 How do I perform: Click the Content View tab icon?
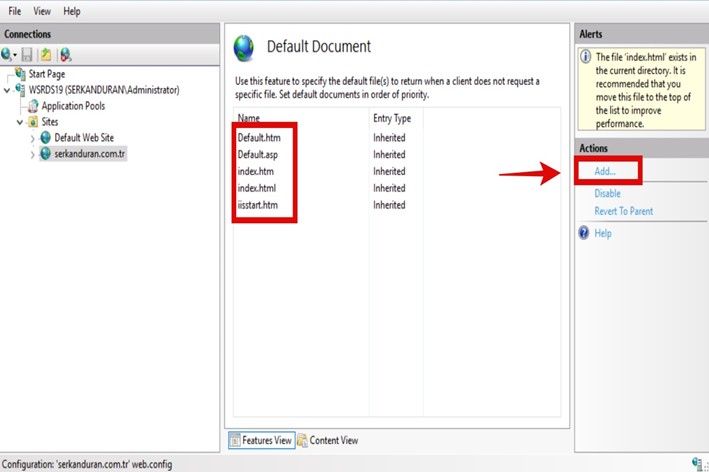click(x=302, y=440)
